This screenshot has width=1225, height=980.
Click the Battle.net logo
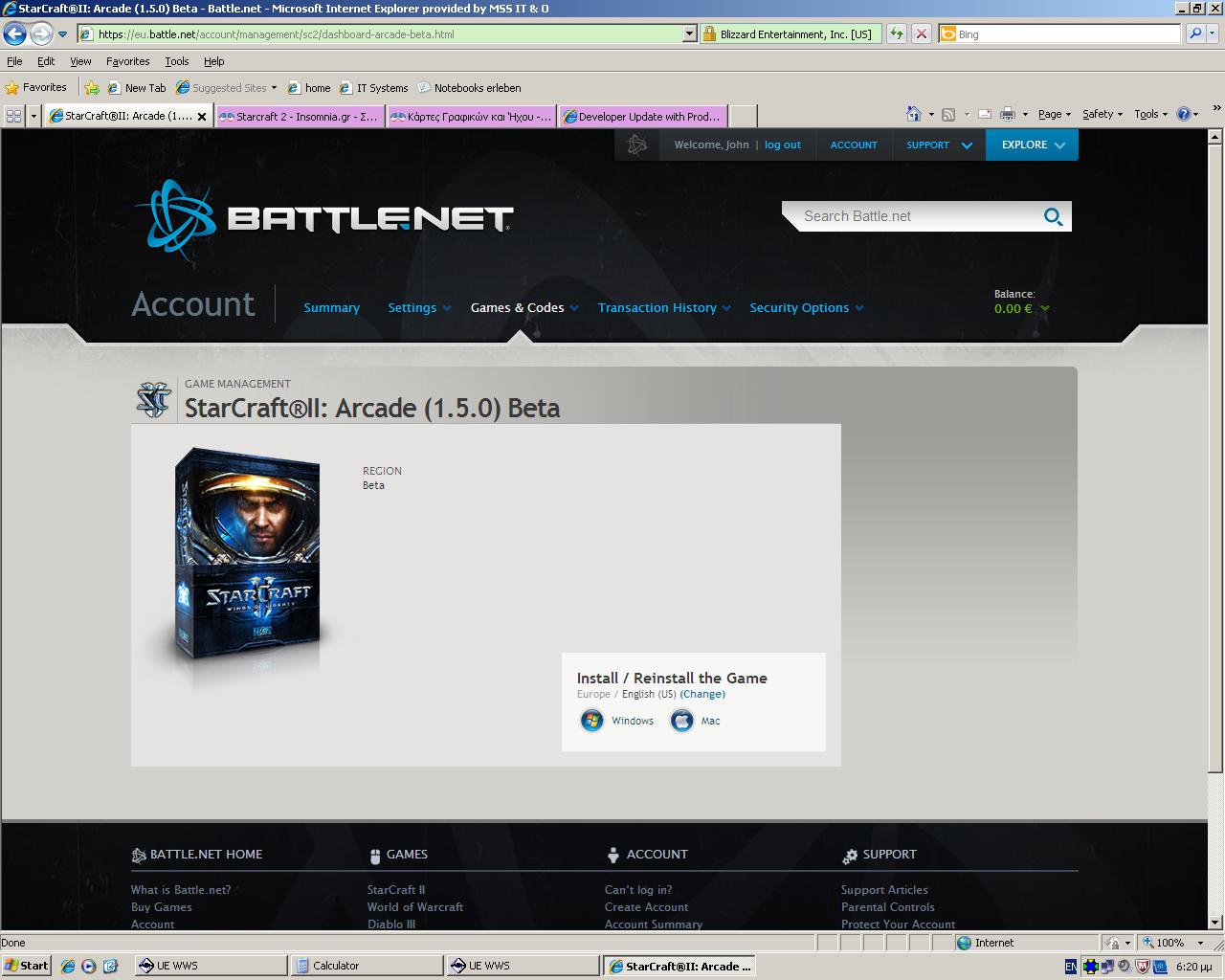coord(323,219)
